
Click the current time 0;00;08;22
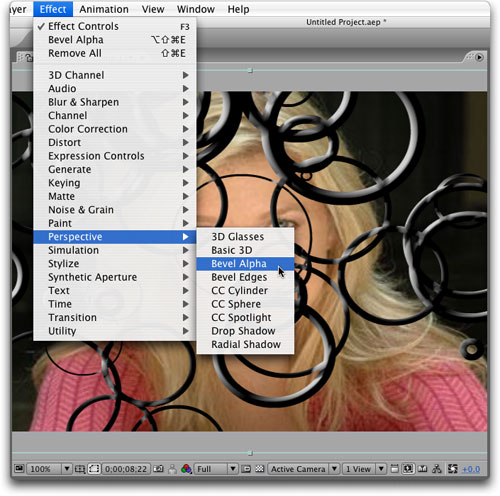(x=126, y=469)
